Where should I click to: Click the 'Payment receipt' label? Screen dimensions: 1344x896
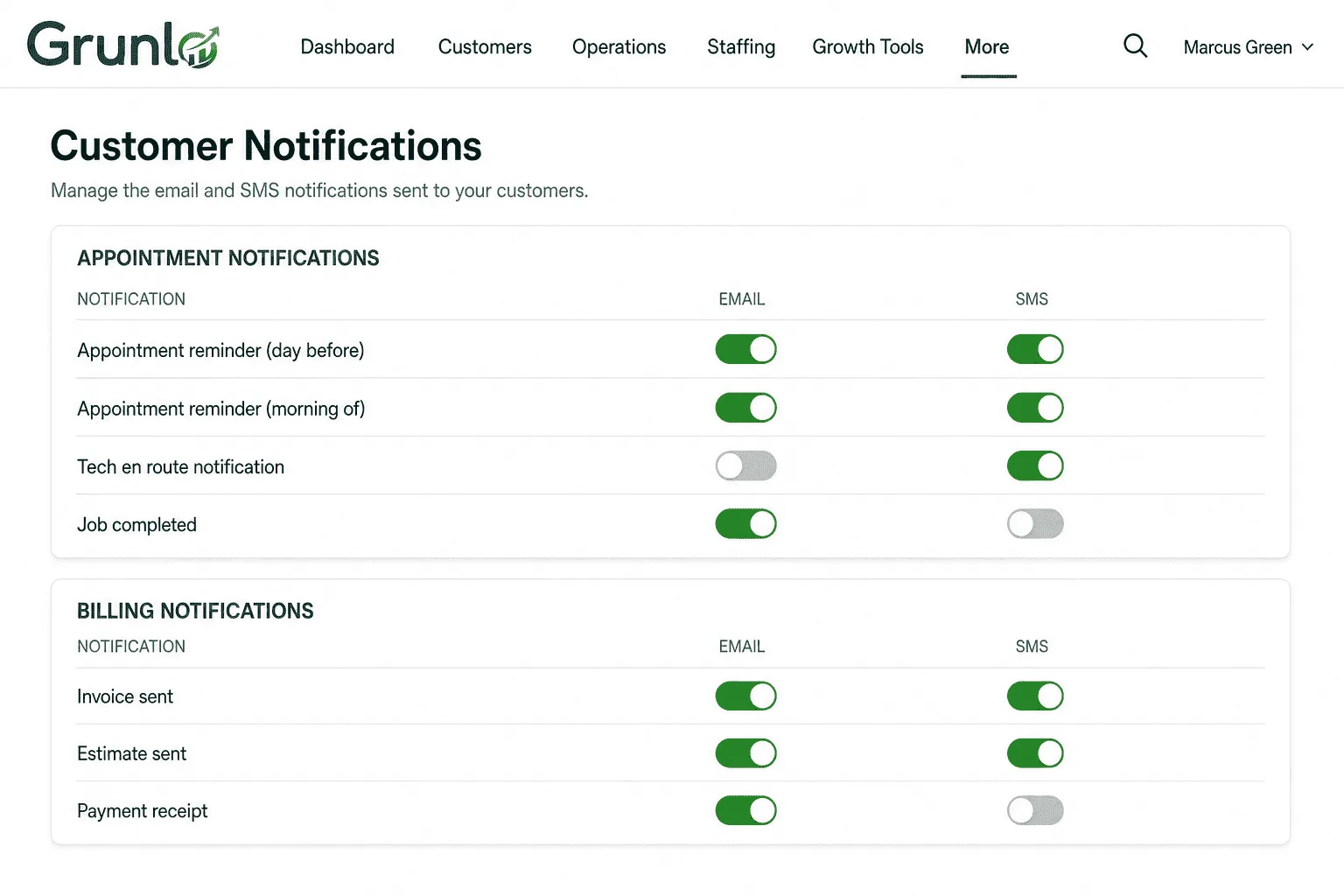(x=143, y=811)
